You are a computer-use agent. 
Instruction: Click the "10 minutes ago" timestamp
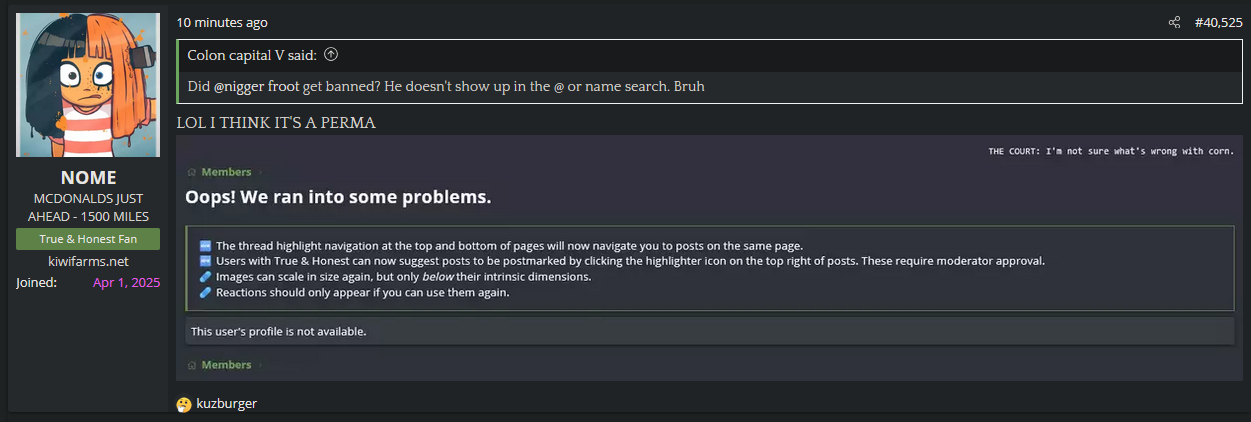pyautogui.click(x=222, y=22)
